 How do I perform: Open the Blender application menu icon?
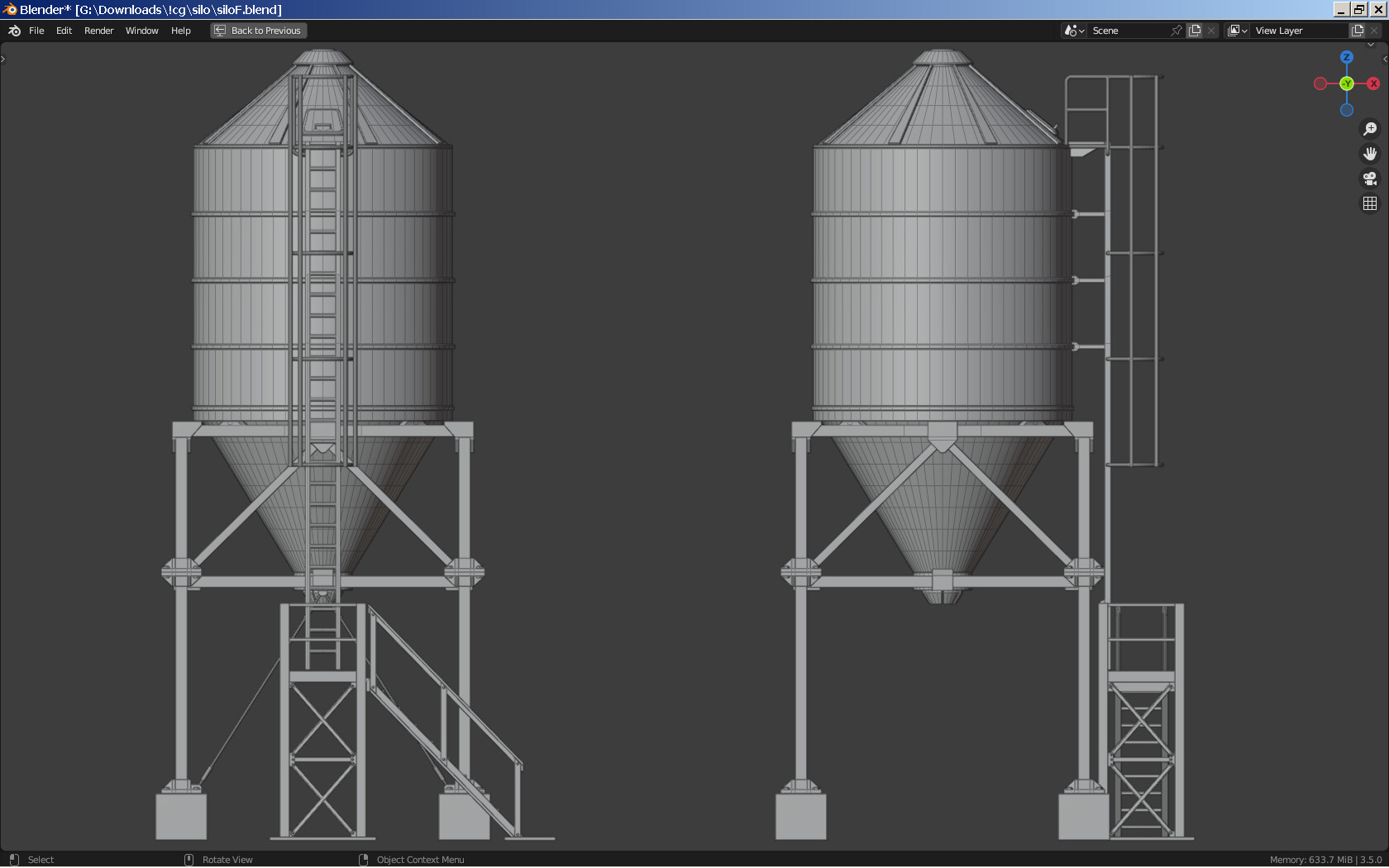[x=13, y=31]
